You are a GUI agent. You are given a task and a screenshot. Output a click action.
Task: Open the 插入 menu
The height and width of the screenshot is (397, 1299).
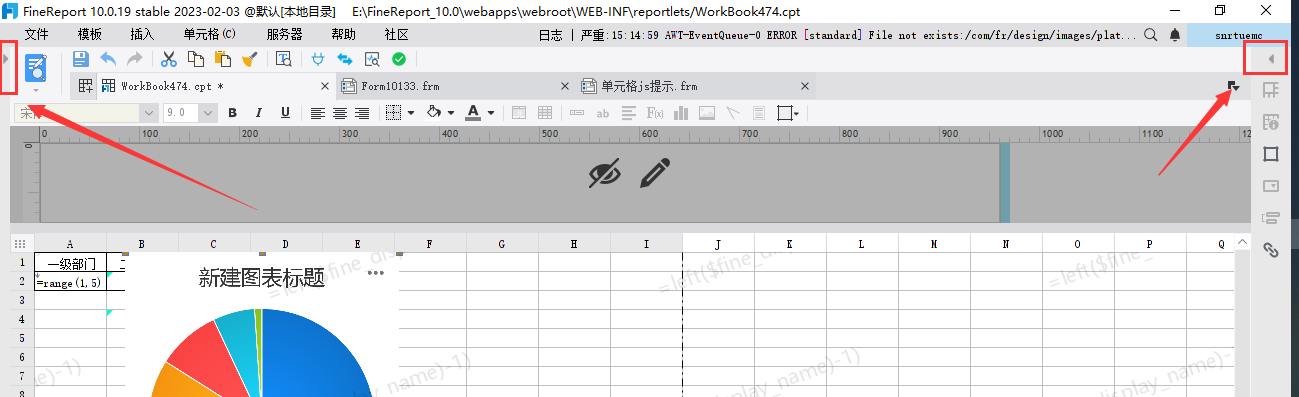pos(142,34)
